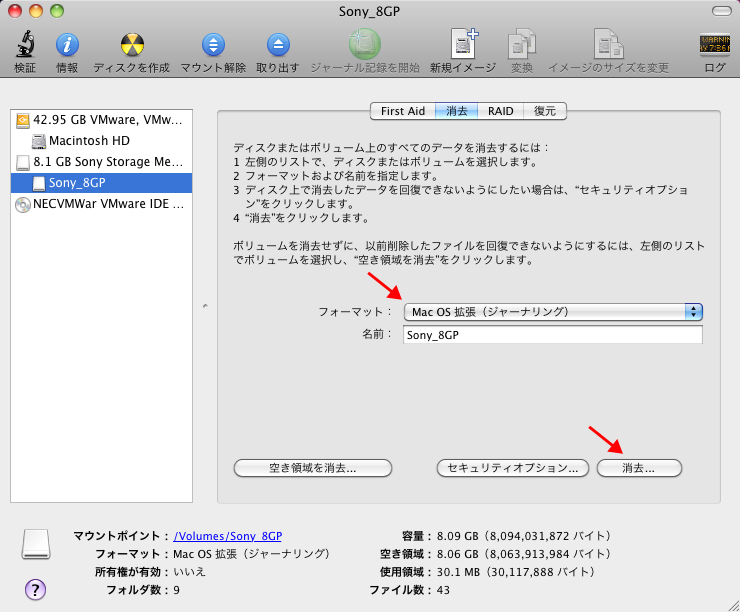Screen dimensions: 740x612
Task: Open the フォーマット dropdown menu
Action: coord(553,311)
